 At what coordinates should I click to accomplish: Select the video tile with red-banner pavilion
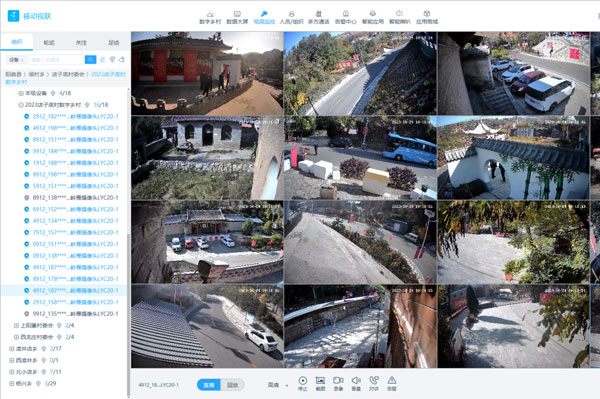[x=207, y=73]
